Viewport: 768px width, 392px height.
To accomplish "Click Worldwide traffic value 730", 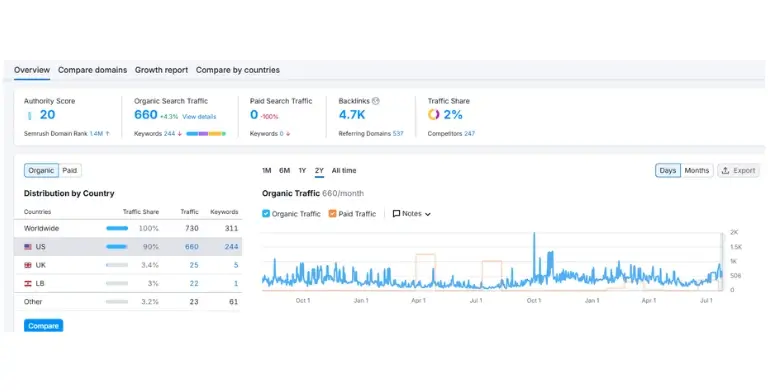I will click(192, 228).
